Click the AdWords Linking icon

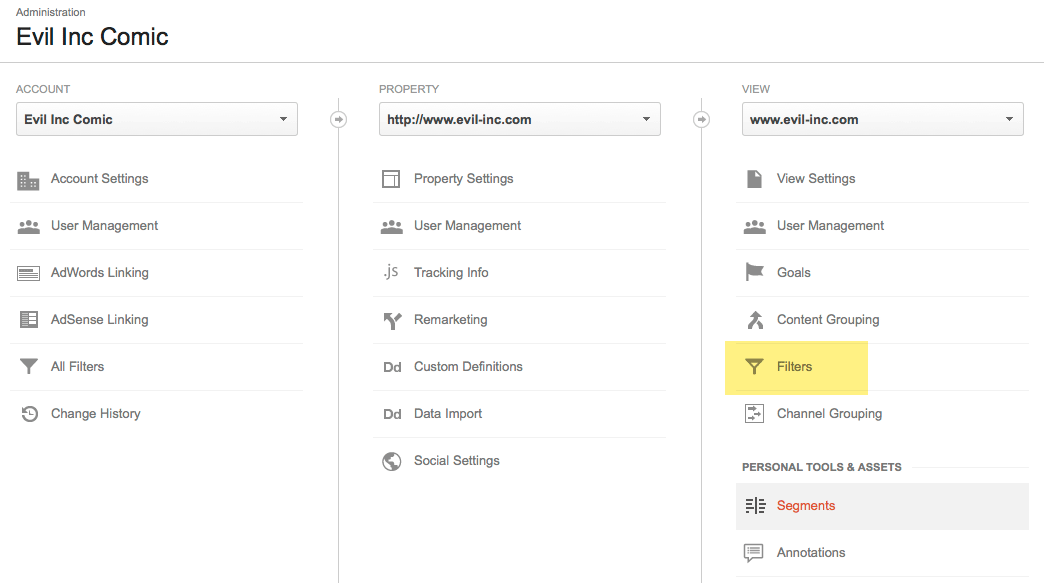click(28, 273)
